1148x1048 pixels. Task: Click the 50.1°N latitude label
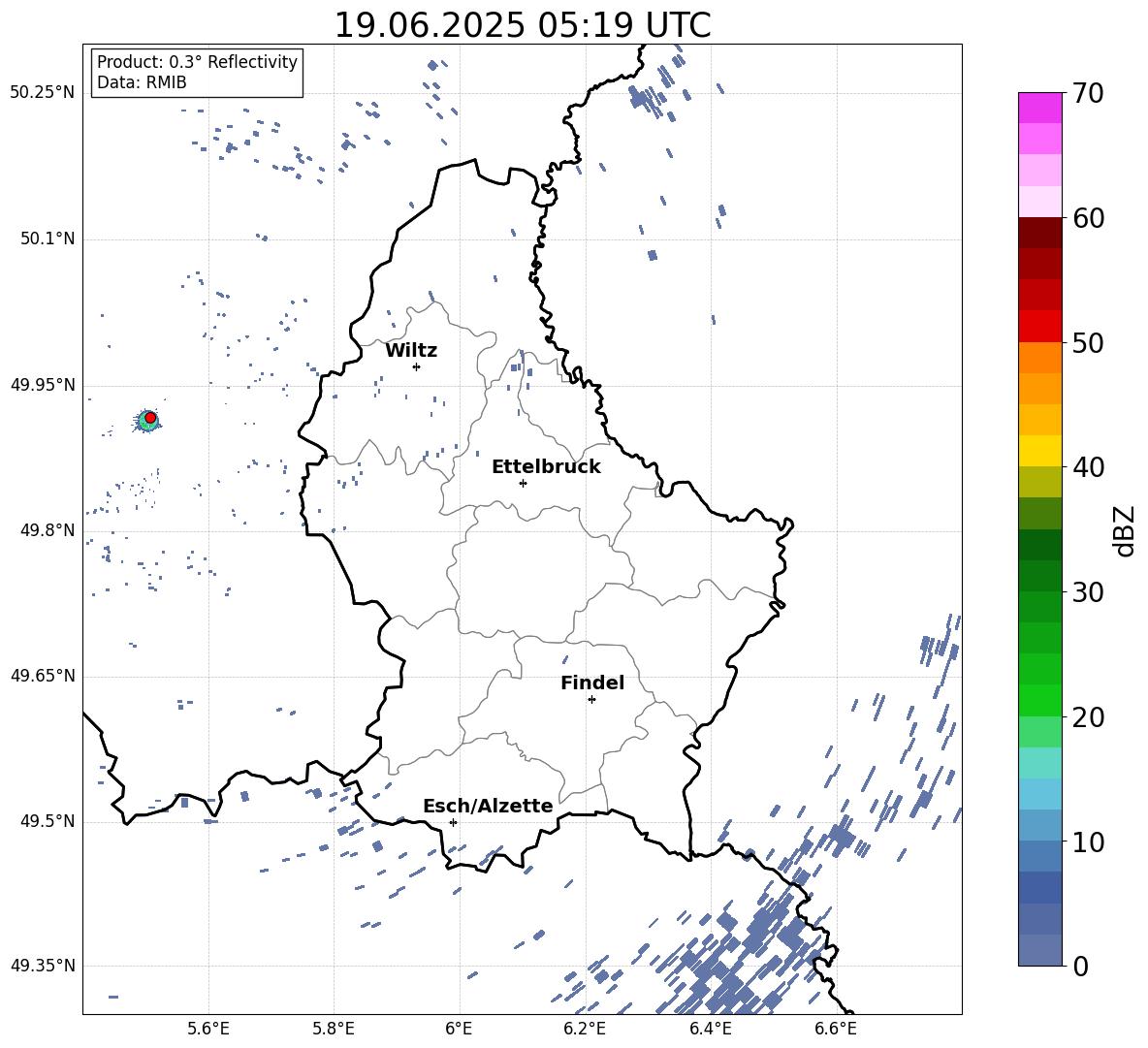(48, 238)
